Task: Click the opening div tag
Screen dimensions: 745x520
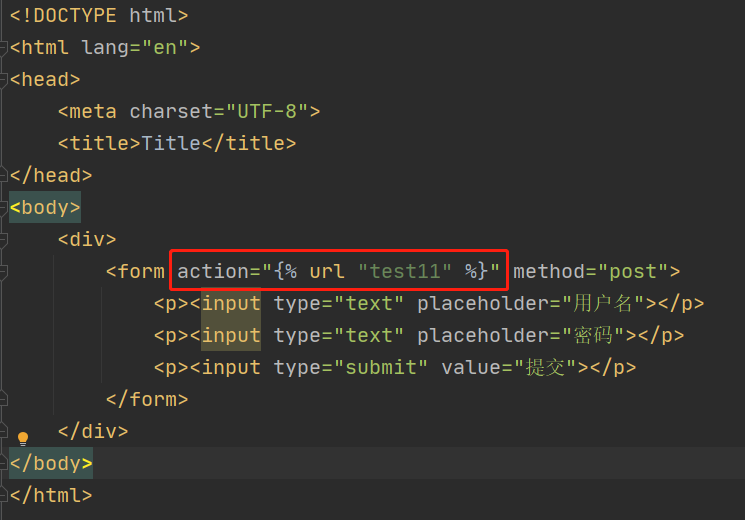Action: pyautogui.click(x=87, y=240)
